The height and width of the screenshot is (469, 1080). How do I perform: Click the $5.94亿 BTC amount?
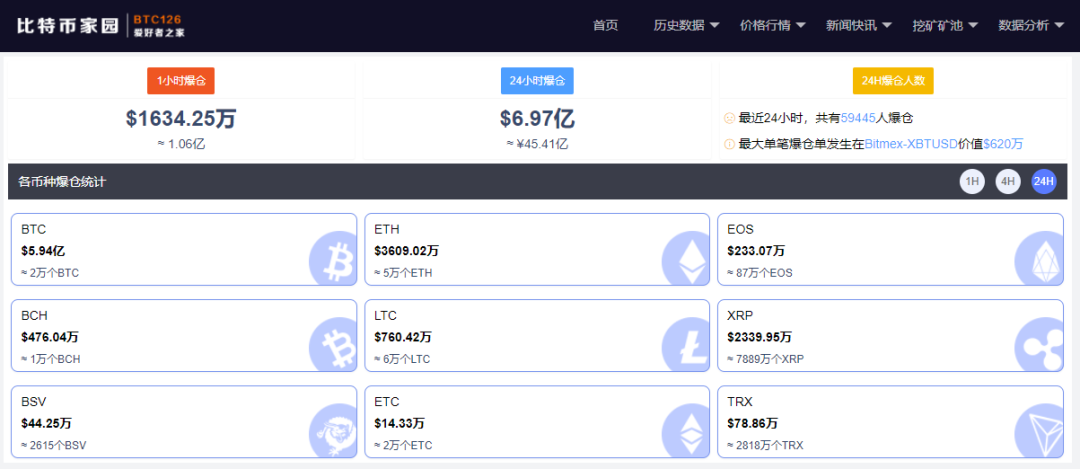point(43,251)
